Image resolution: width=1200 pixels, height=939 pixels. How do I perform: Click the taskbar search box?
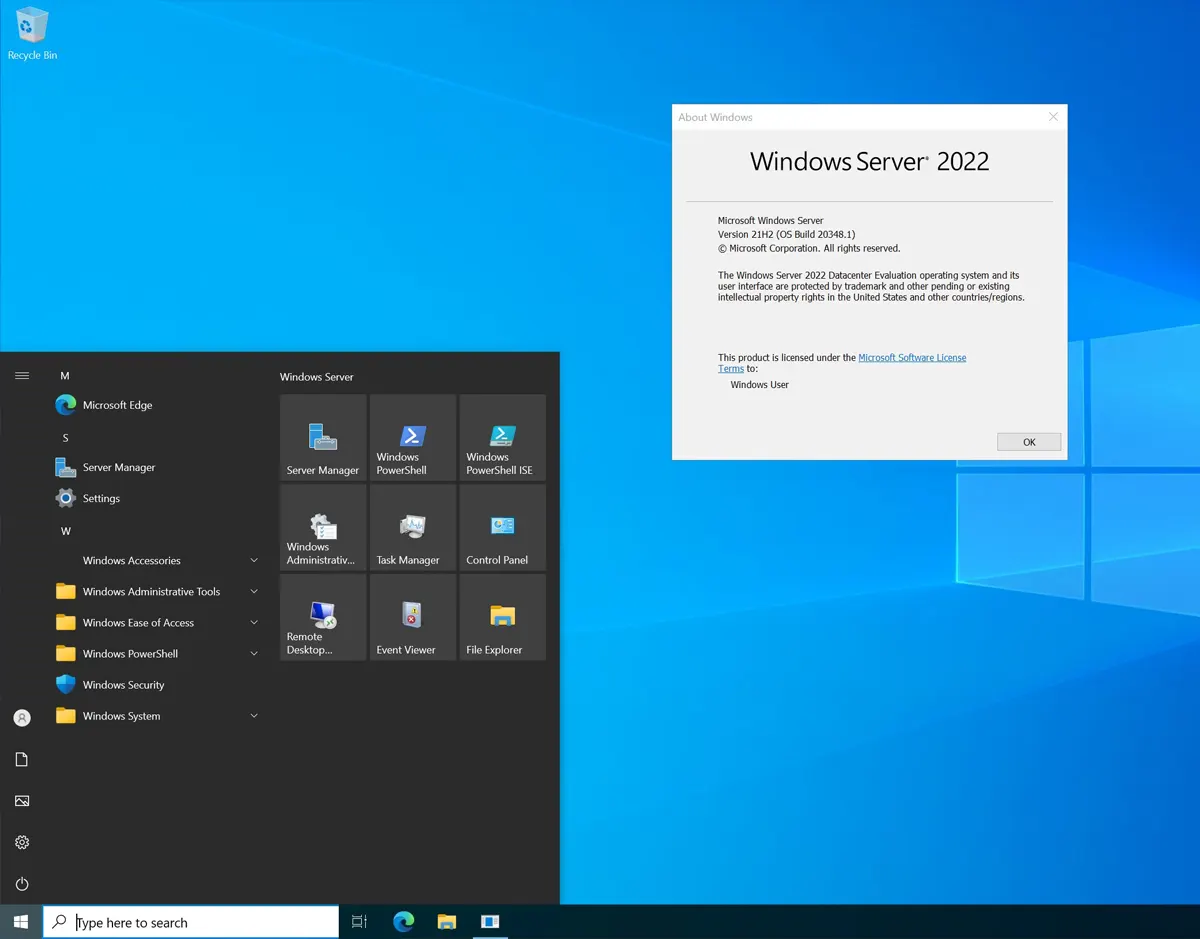[191, 922]
